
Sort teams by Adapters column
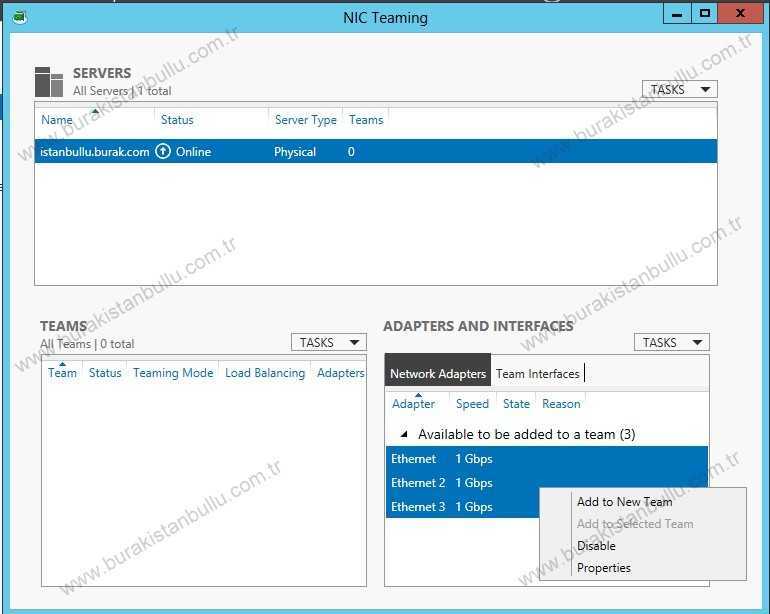click(x=341, y=373)
